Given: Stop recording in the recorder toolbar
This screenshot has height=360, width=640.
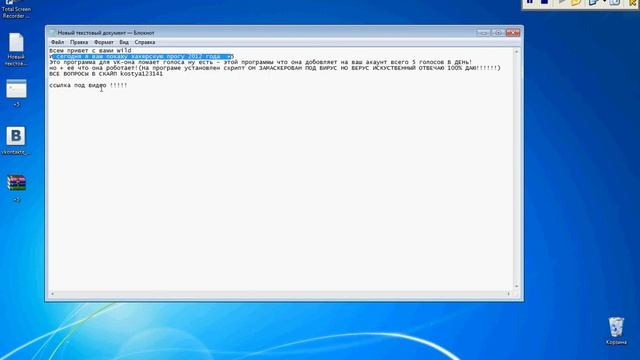Looking at the screenshot, I should point(544,2).
